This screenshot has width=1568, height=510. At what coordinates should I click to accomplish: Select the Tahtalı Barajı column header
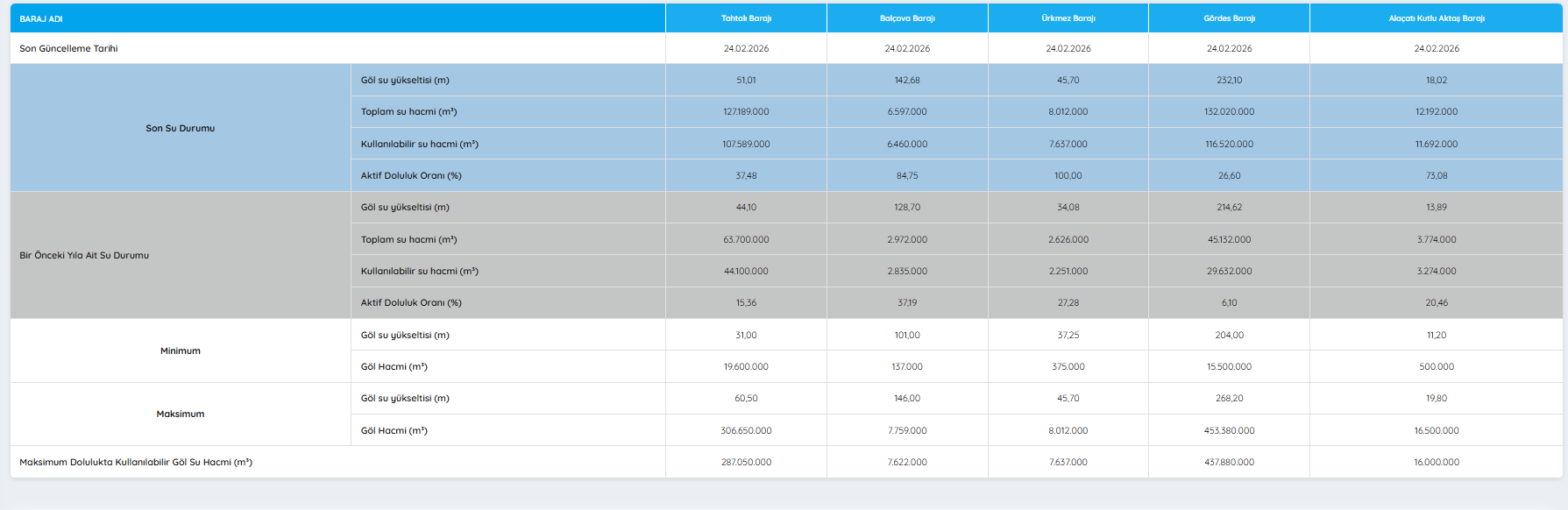click(746, 18)
